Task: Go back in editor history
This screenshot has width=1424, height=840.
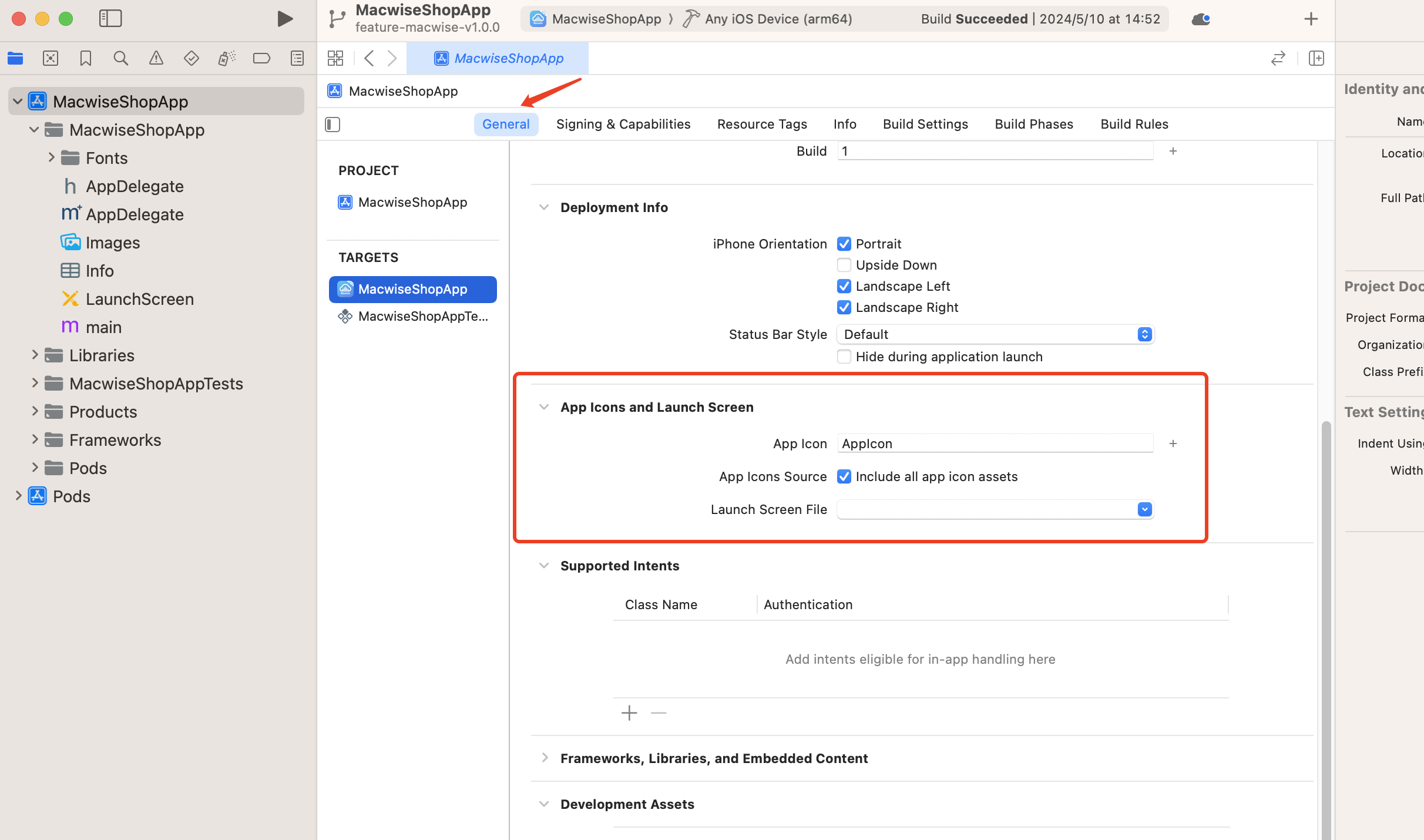Action: click(x=369, y=58)
